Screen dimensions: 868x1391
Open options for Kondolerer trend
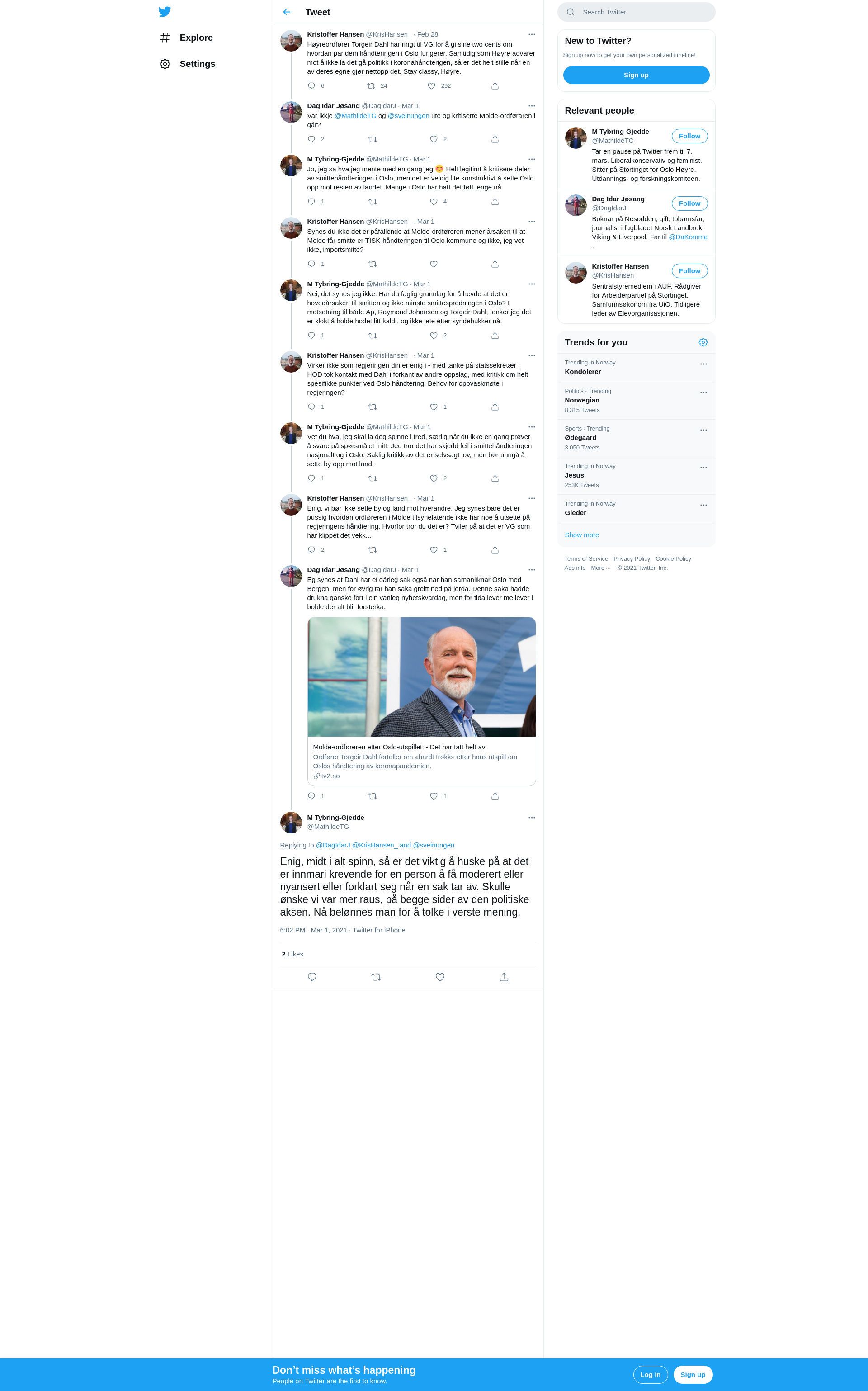point(703,364)
